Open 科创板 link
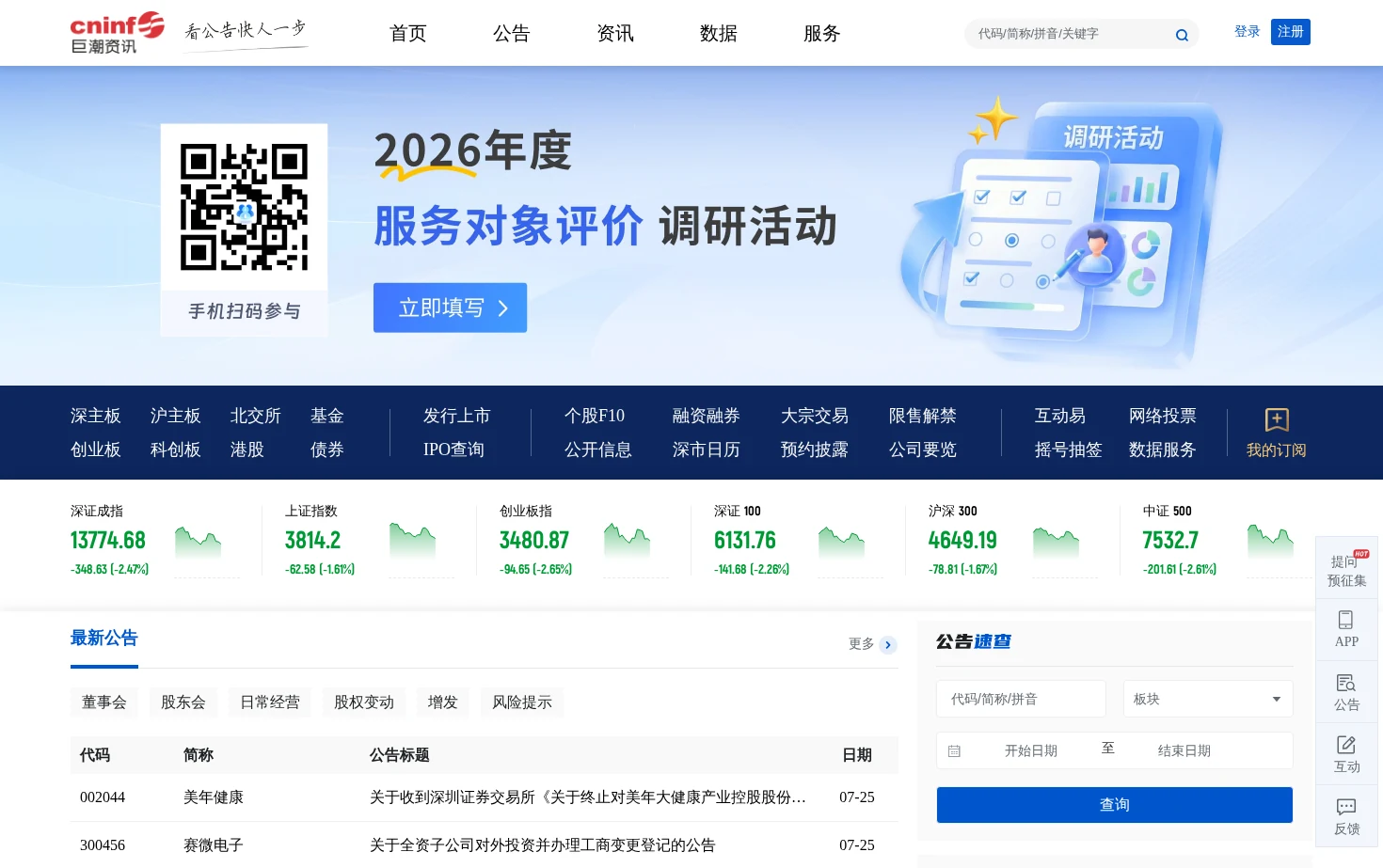1383x868 pixels. [x=176, y=450]
